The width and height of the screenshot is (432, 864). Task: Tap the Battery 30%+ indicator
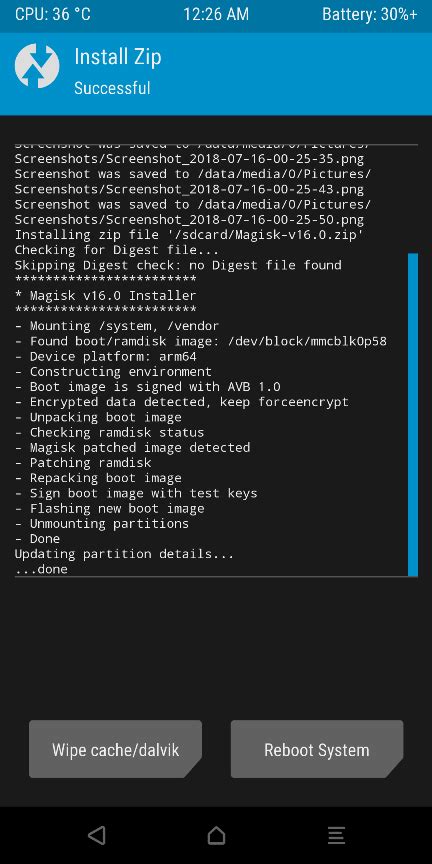(370, 14)
